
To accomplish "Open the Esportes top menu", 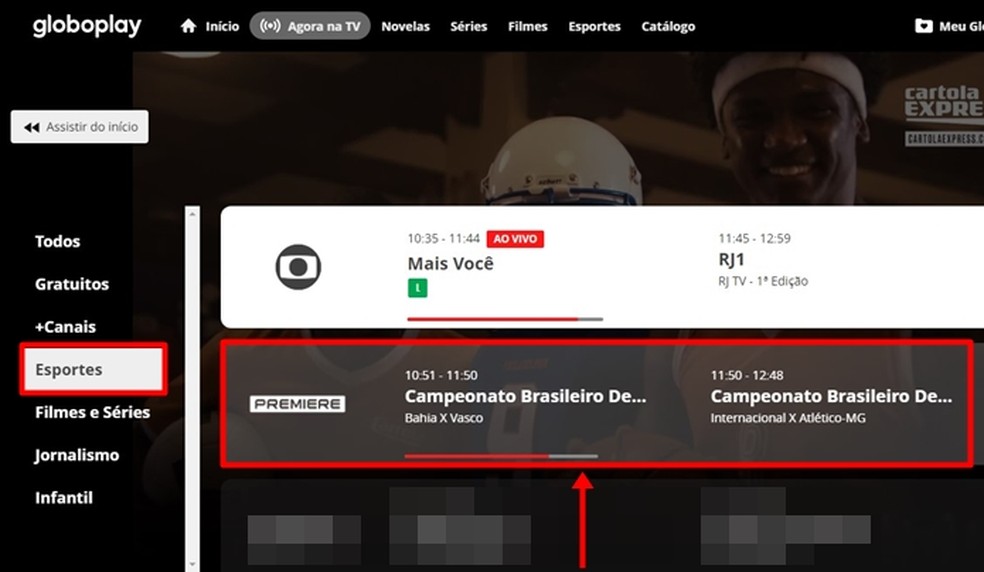I will tap(594, 26).
